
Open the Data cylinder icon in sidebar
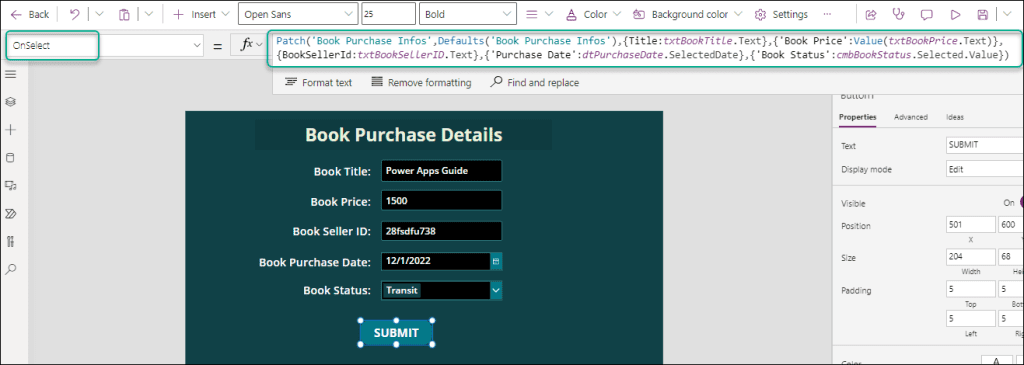(x=10, y=157)
